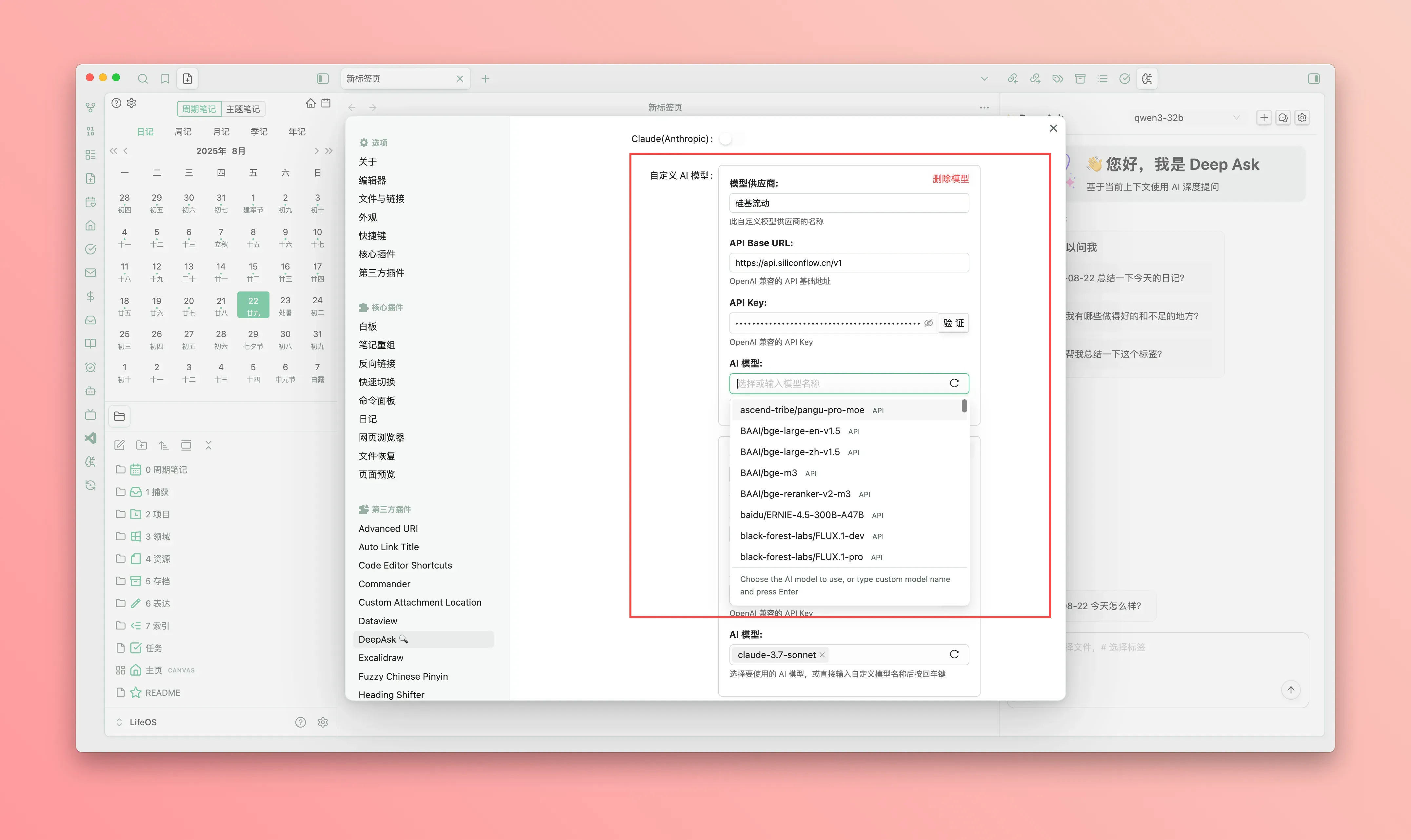Click 删除模型 link
Viewport: 1411px width, 840px height.
click(x=950, y=178)
